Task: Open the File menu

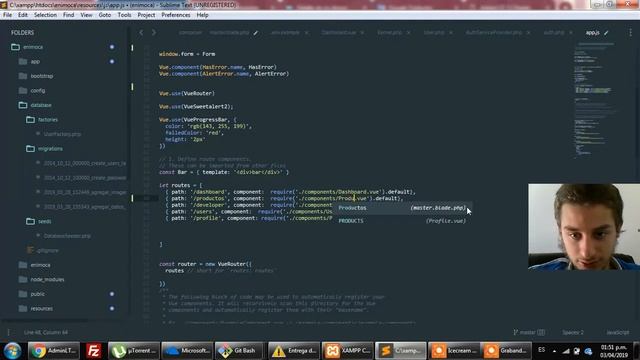Action: click(x=7, y=15)
